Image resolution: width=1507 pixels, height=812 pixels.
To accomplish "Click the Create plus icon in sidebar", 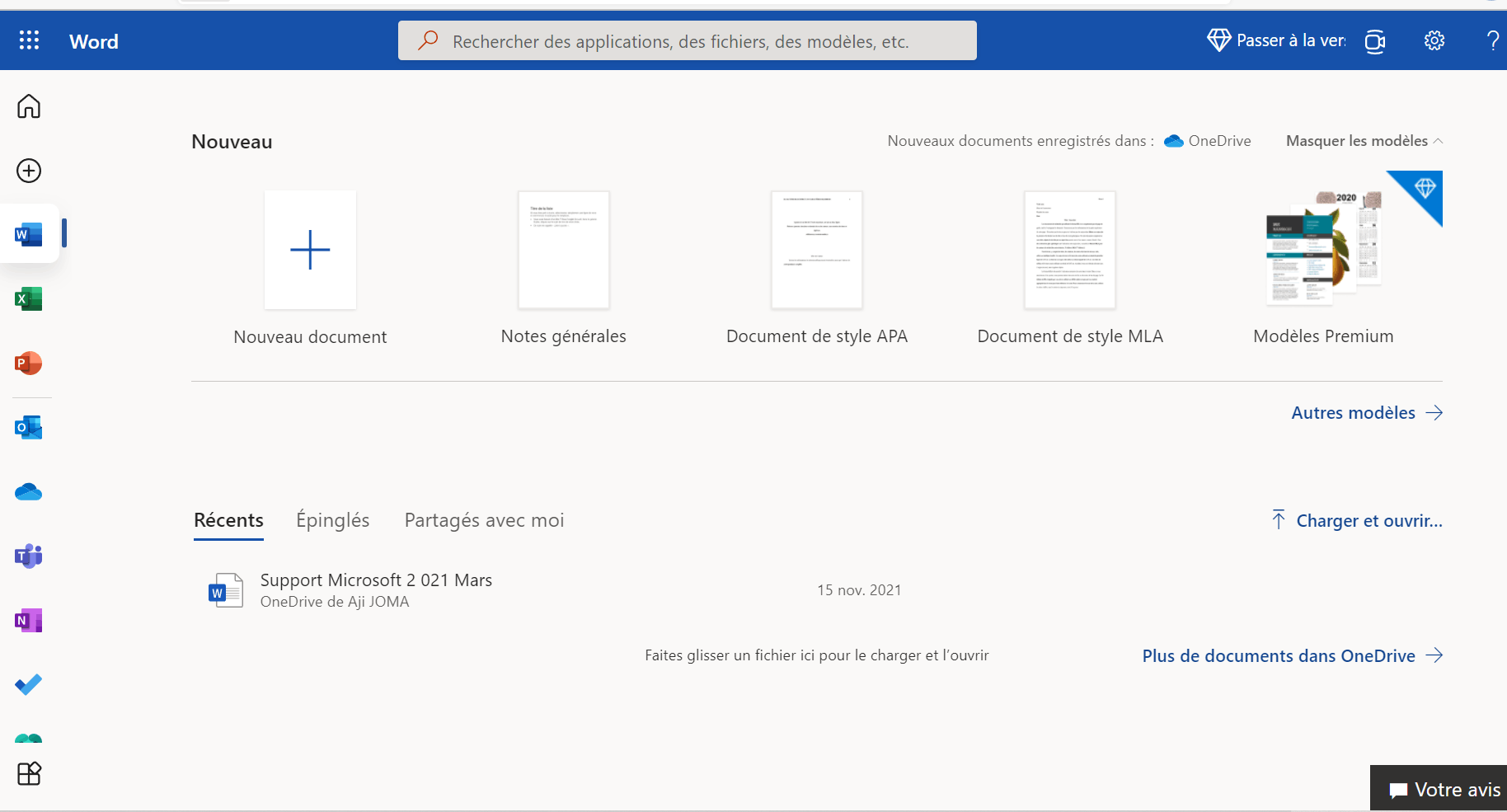I will [29, 171].
